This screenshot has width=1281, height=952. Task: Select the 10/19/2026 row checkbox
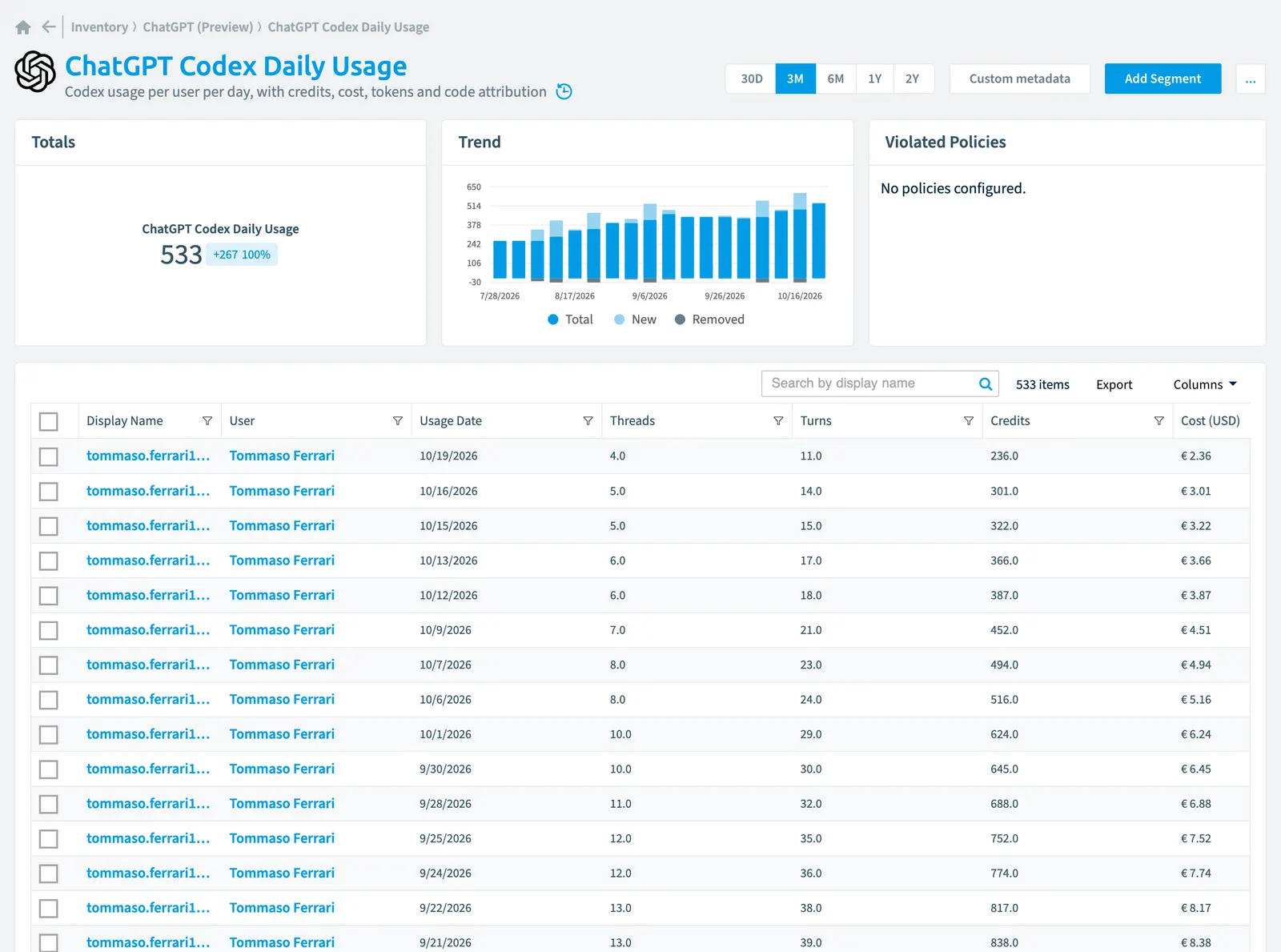(x=49, y=456)
